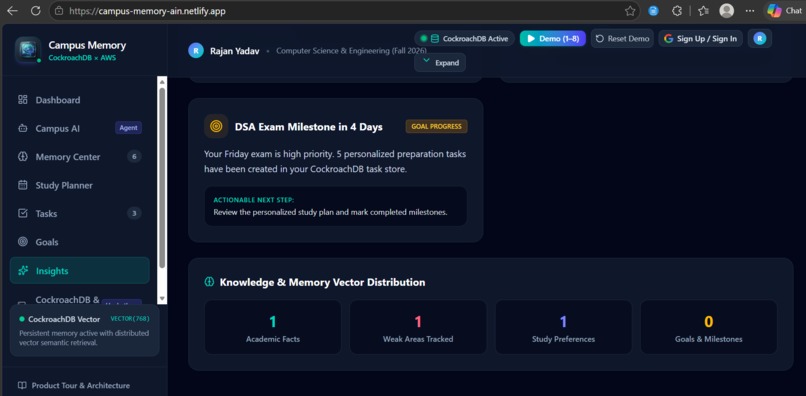The image size is (806, 396).
Task: Click the Insights sparkle icon
Action: point(23,271)
